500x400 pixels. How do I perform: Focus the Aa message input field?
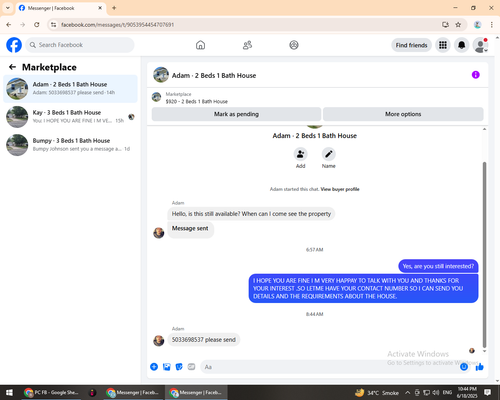330,367
